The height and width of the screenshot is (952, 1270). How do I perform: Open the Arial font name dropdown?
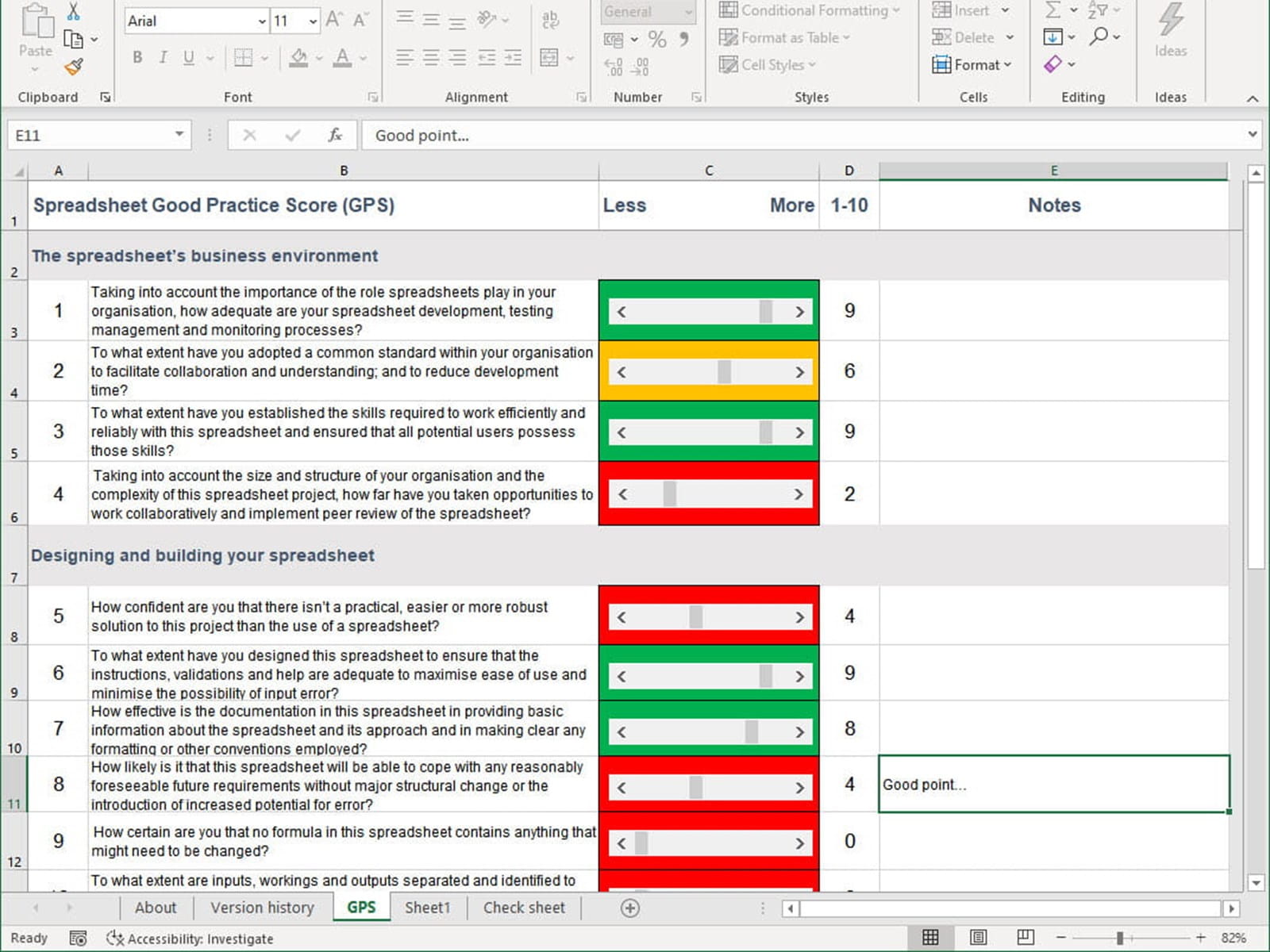coord(262,21)
